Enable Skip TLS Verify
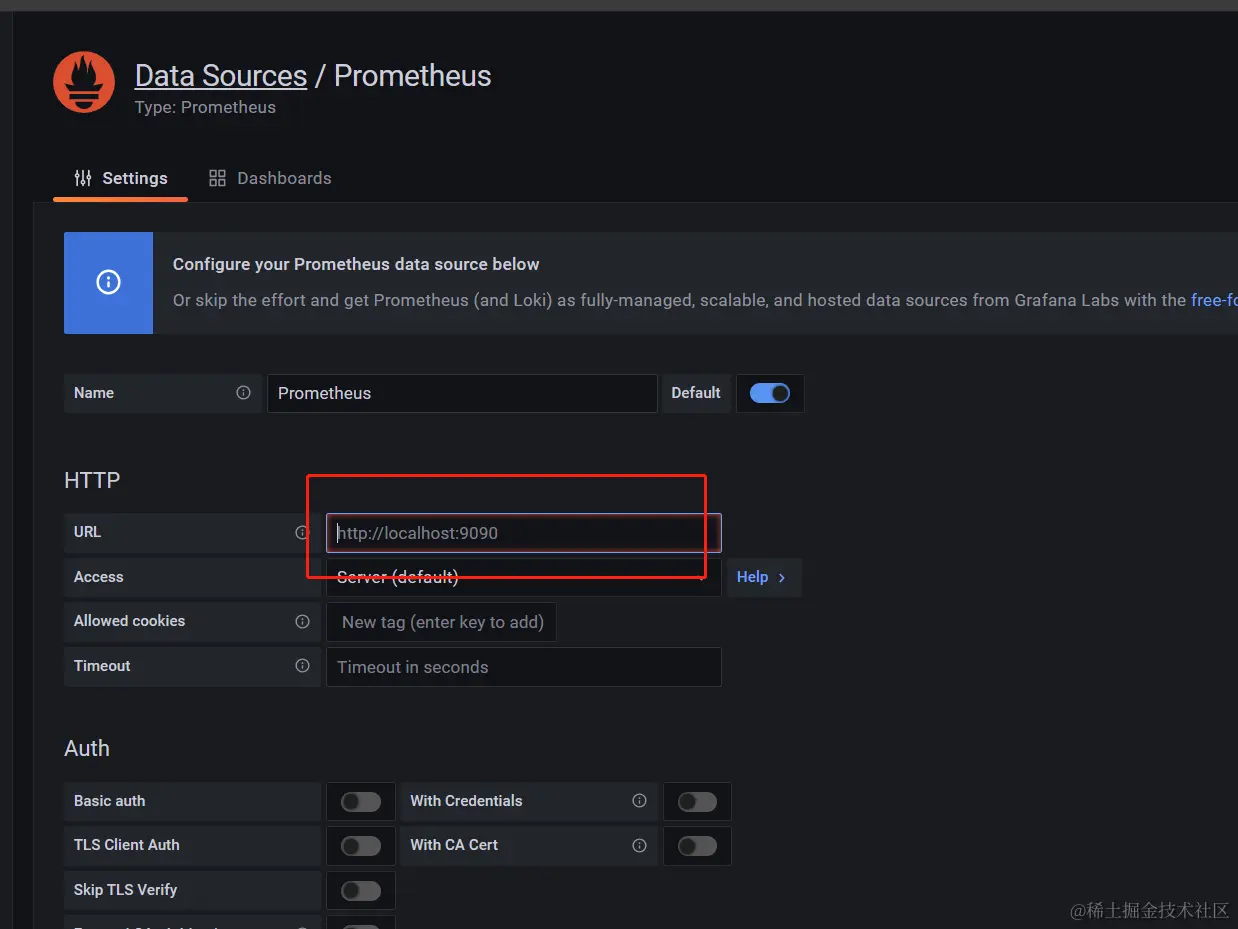The image size is (1238, 929). (x=361, y=890)
